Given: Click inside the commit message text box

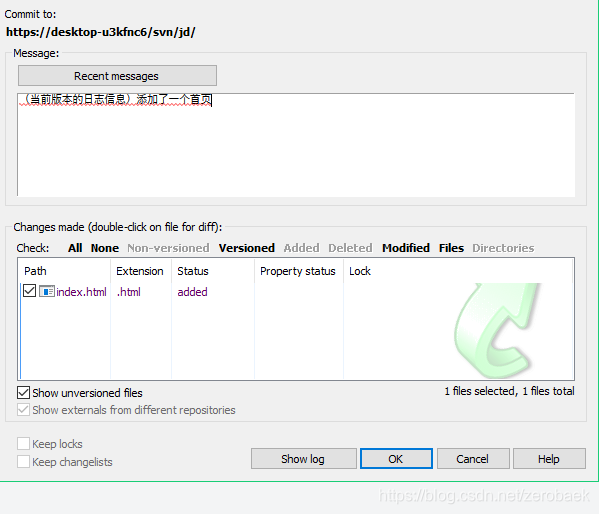Looking at the screenshot, I should pos(296,145).
